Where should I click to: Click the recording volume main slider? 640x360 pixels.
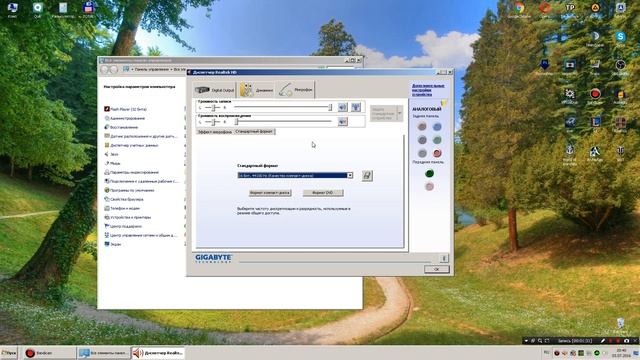[283, 107]
